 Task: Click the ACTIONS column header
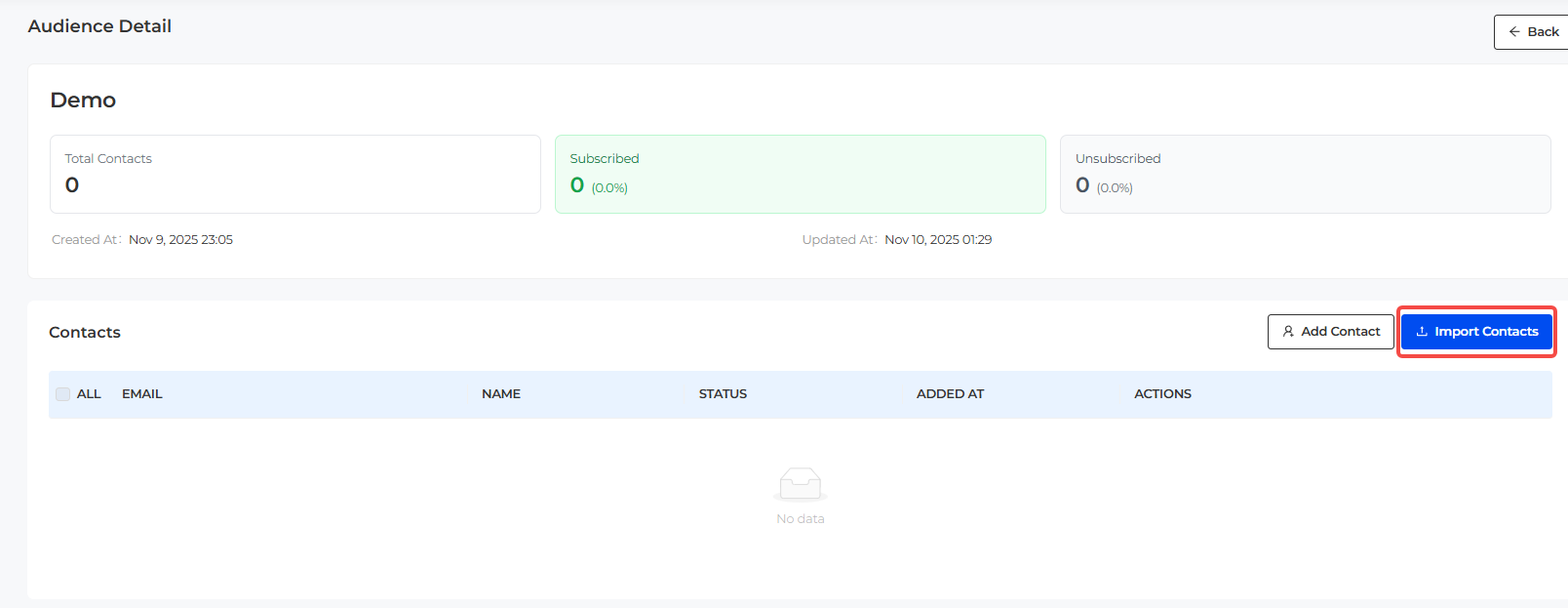(1162, 394)
